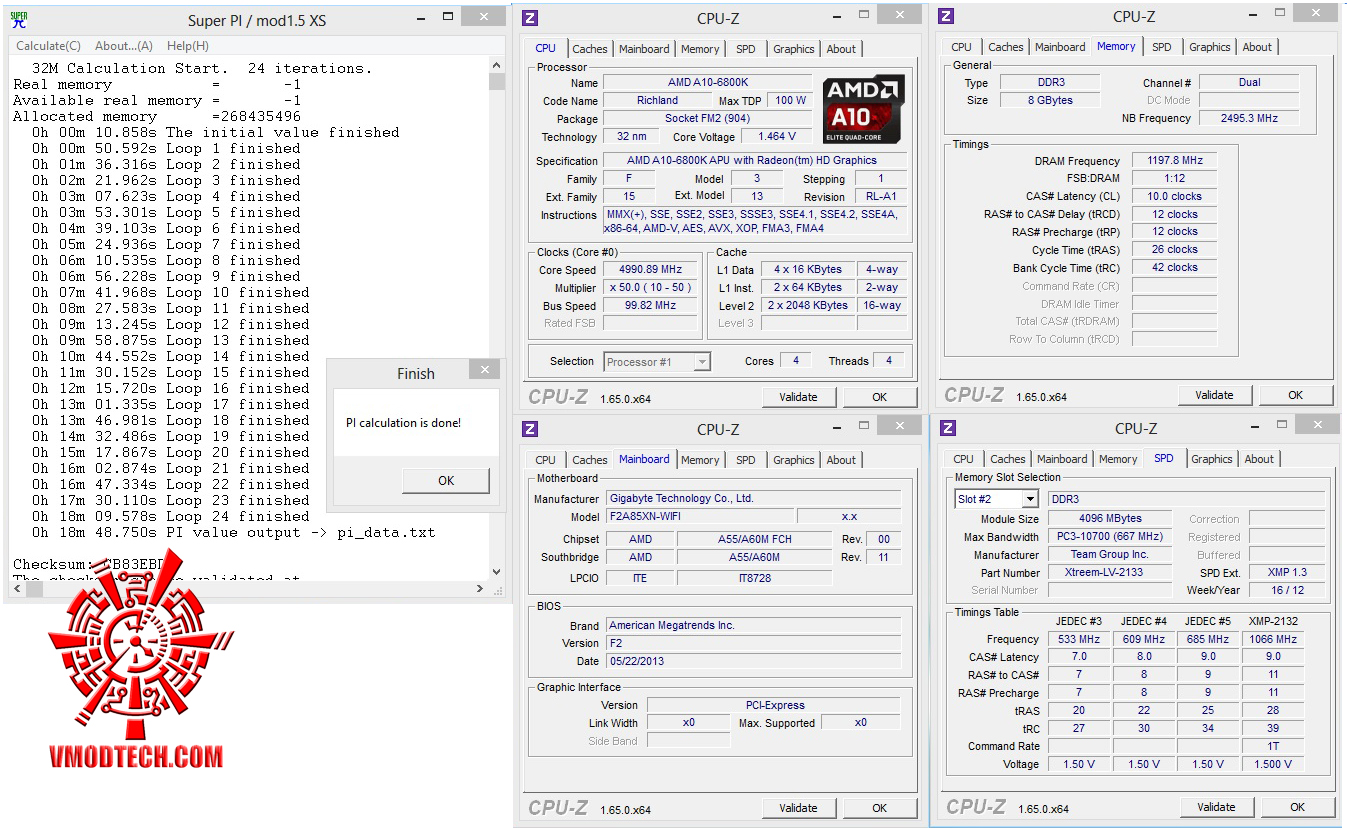Click the Z icon of the CPU-Z SPD window
This screenshot has width=1347, height=828.
point(948,428)
